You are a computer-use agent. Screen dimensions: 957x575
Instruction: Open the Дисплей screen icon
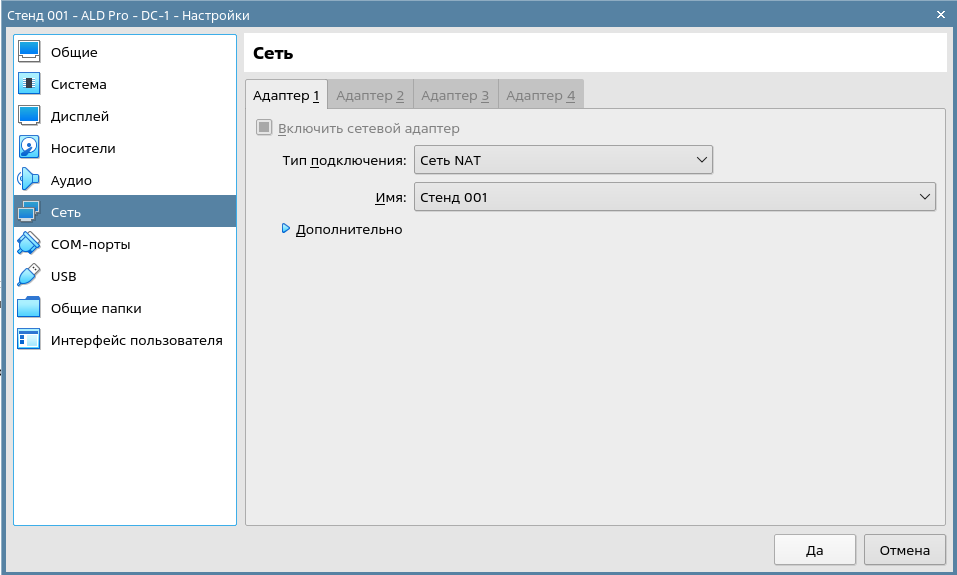tap(29, 116)
